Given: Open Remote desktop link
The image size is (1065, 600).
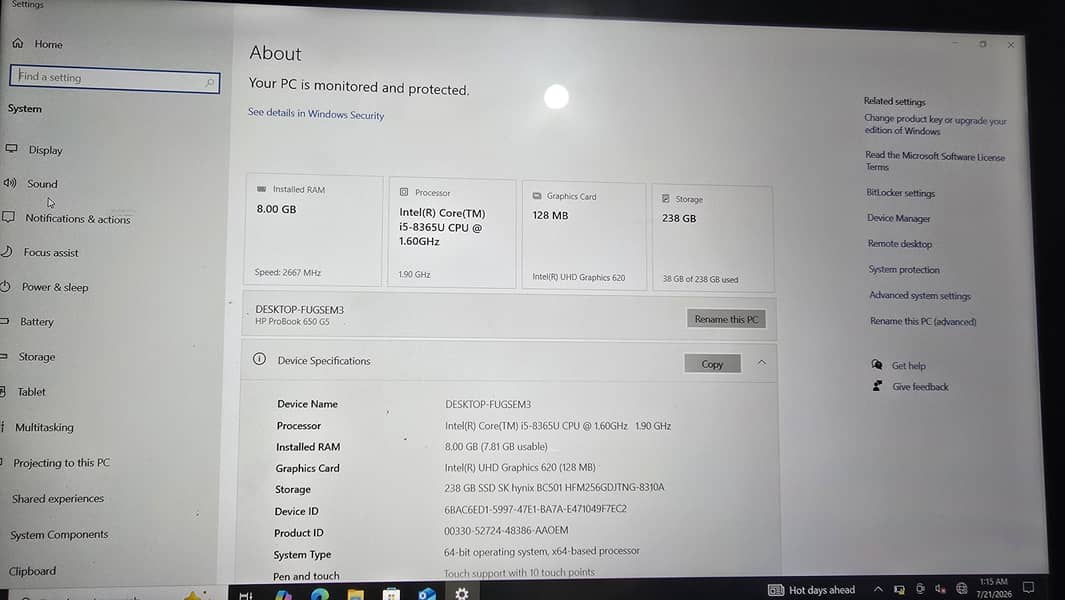Looking at the screenshot, I should click(x=900, y=243).
